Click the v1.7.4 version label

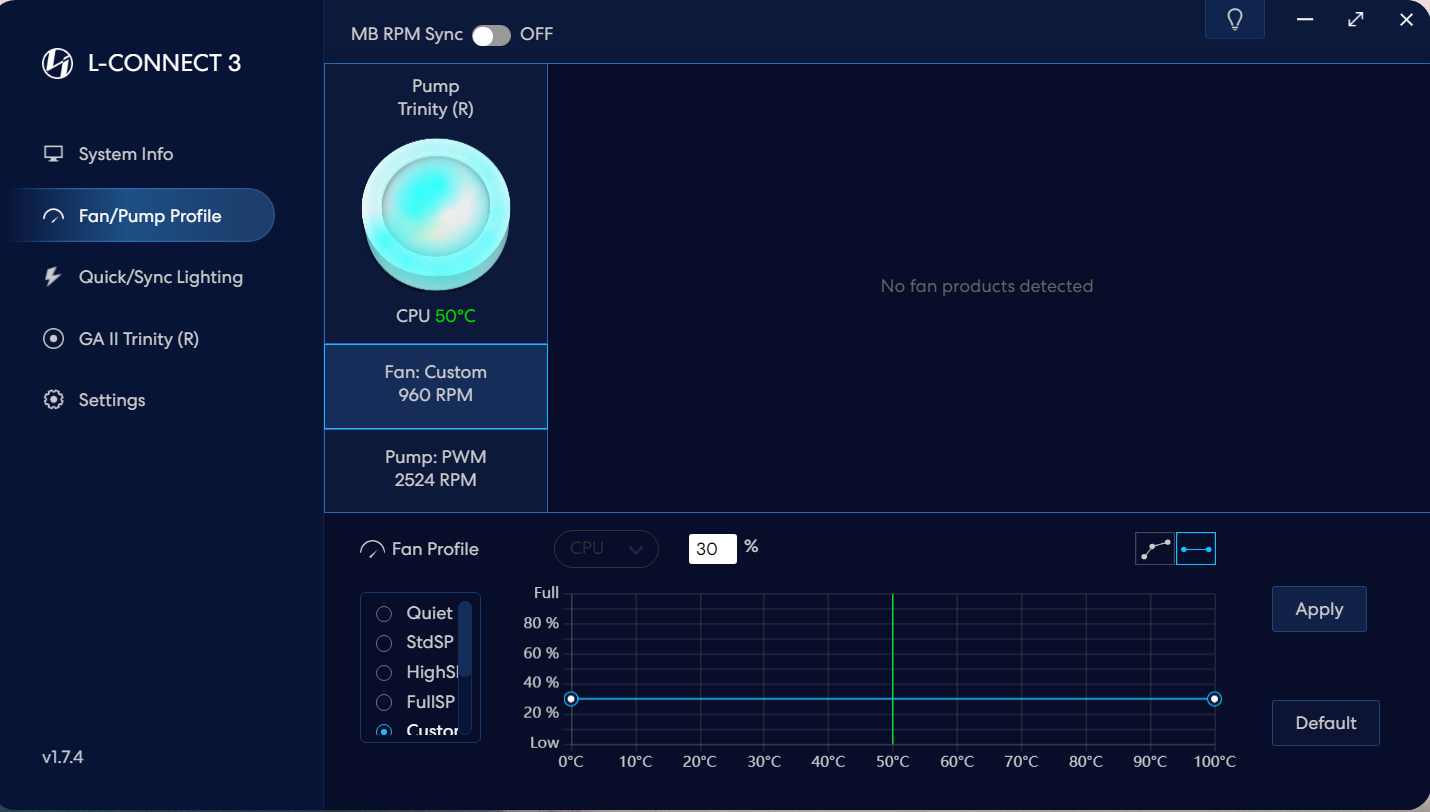point(63,757)
